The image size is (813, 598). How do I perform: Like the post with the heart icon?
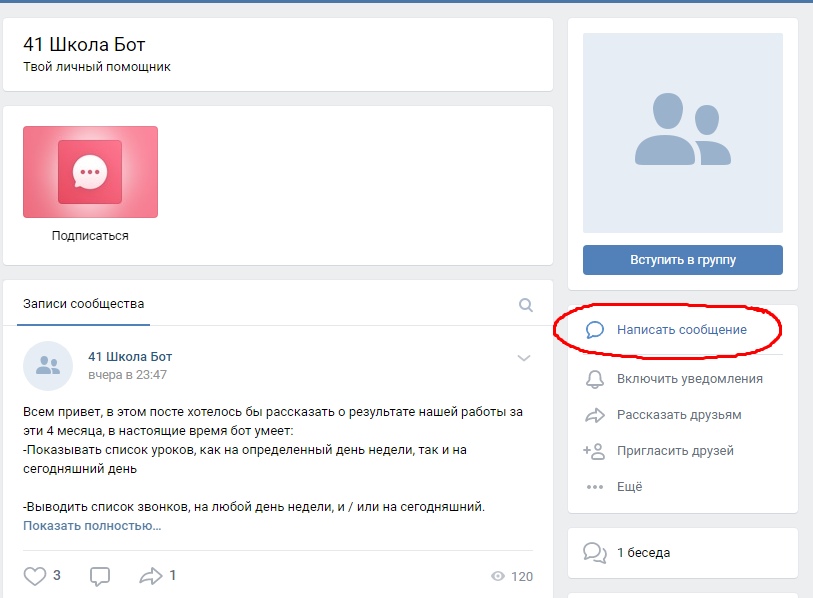(35, 576)
